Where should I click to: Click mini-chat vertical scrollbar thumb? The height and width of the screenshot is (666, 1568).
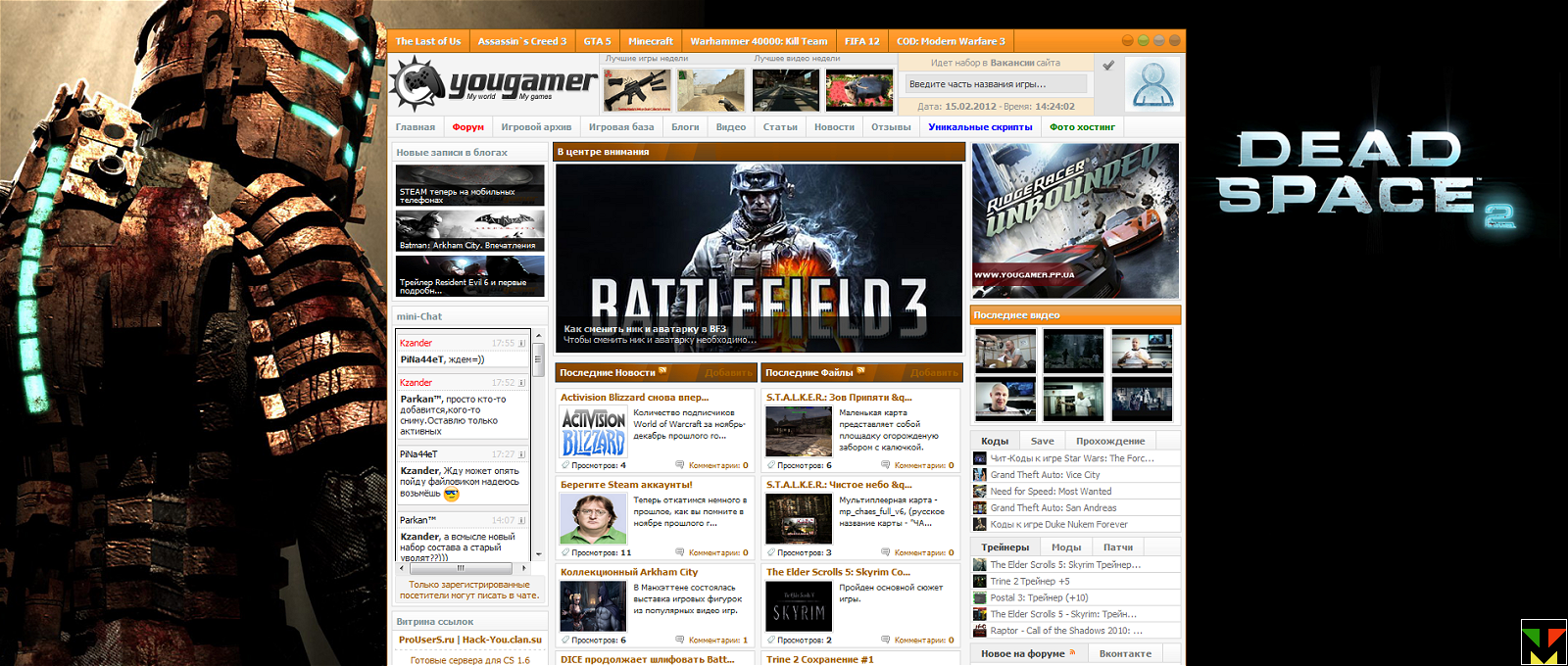tap(538, 360)
